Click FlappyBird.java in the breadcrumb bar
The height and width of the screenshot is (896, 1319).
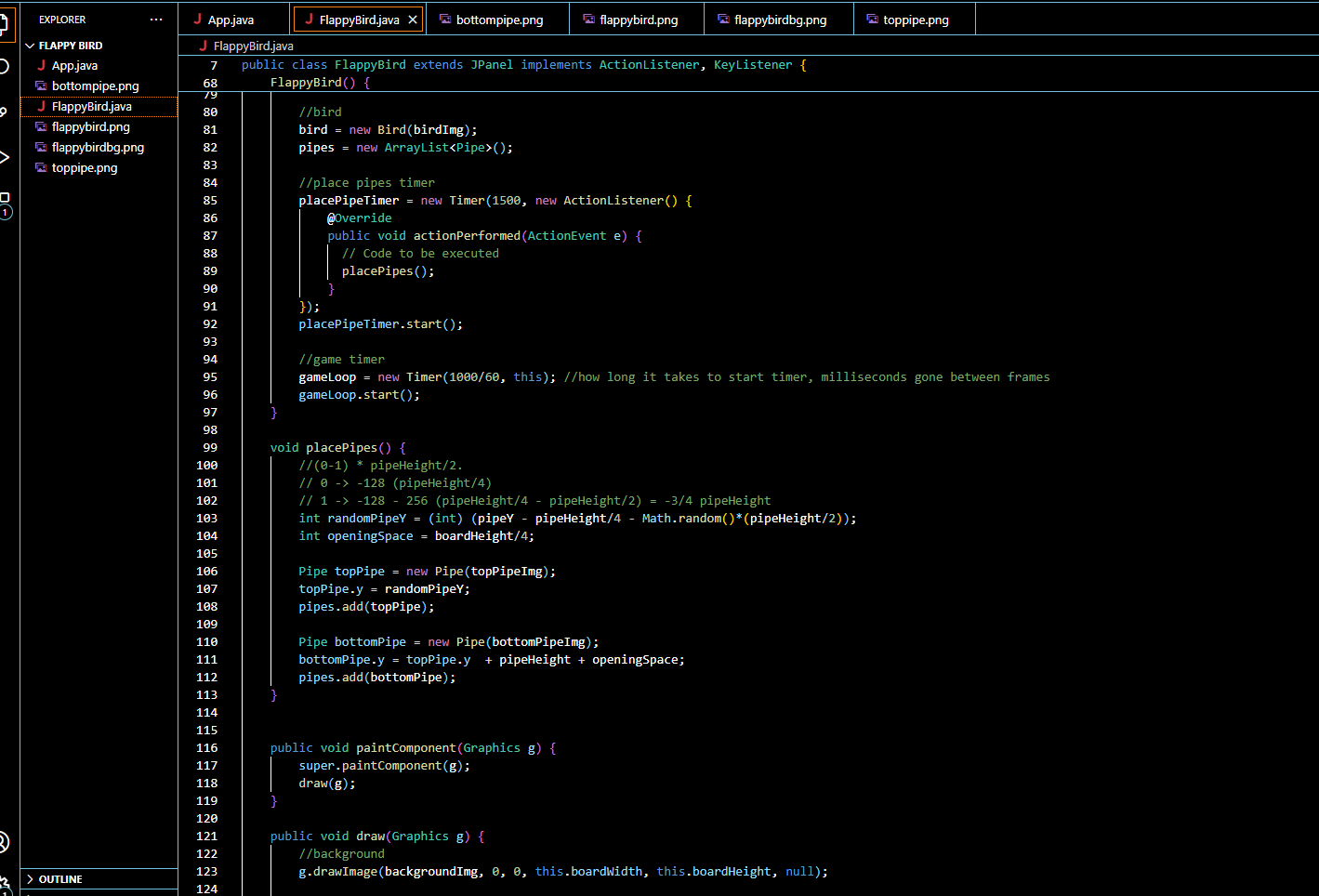coord(253,46)
